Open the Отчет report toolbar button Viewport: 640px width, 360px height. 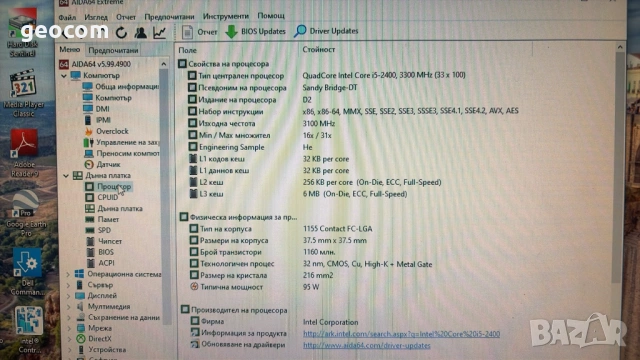199,32
